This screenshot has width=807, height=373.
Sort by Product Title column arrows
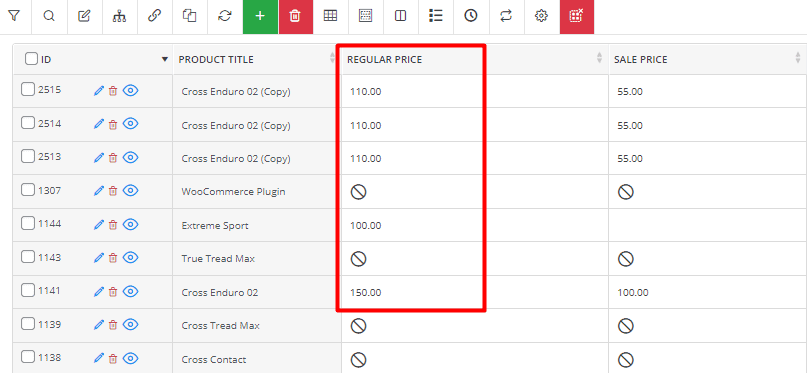pyautogui.click(x=332, y=58)
